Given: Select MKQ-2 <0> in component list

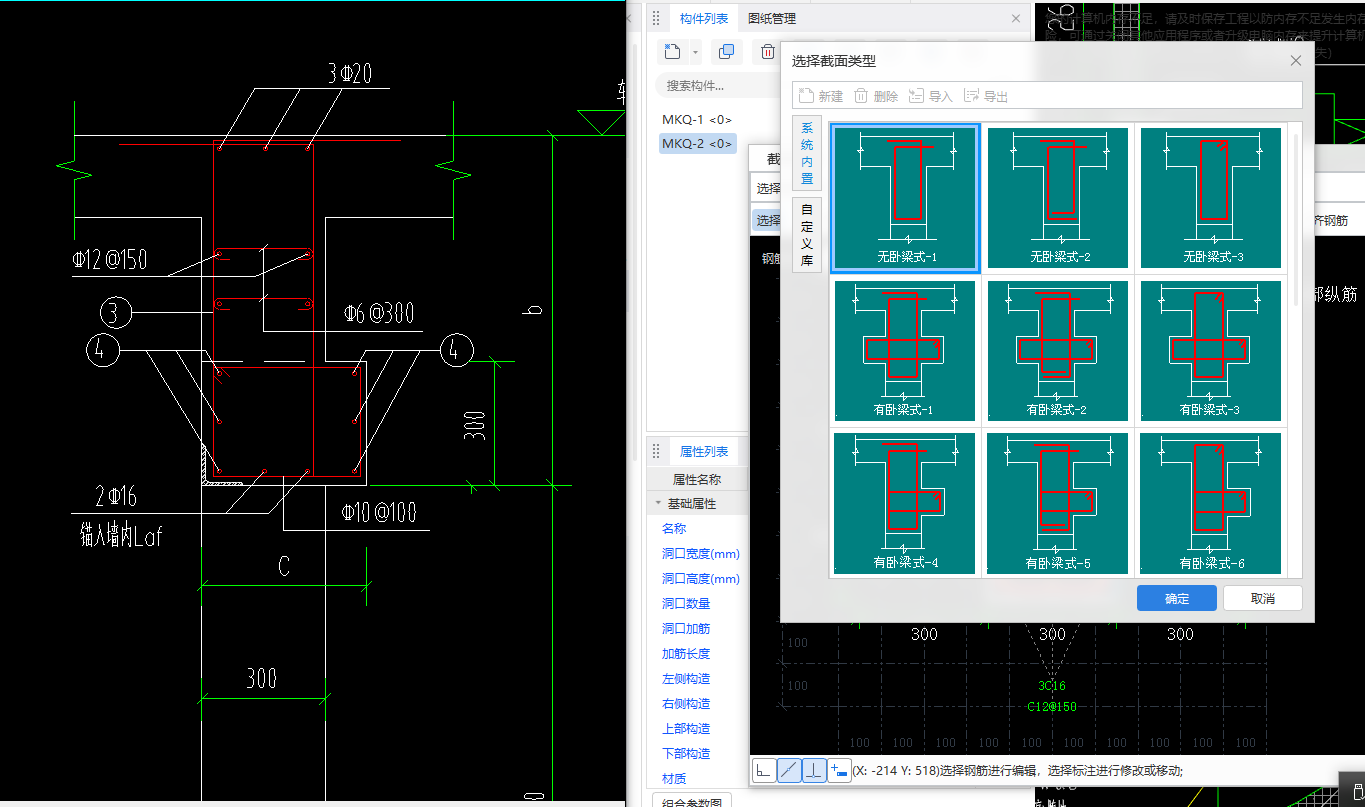Looking at the screenshot, I should tap(697, 144).
